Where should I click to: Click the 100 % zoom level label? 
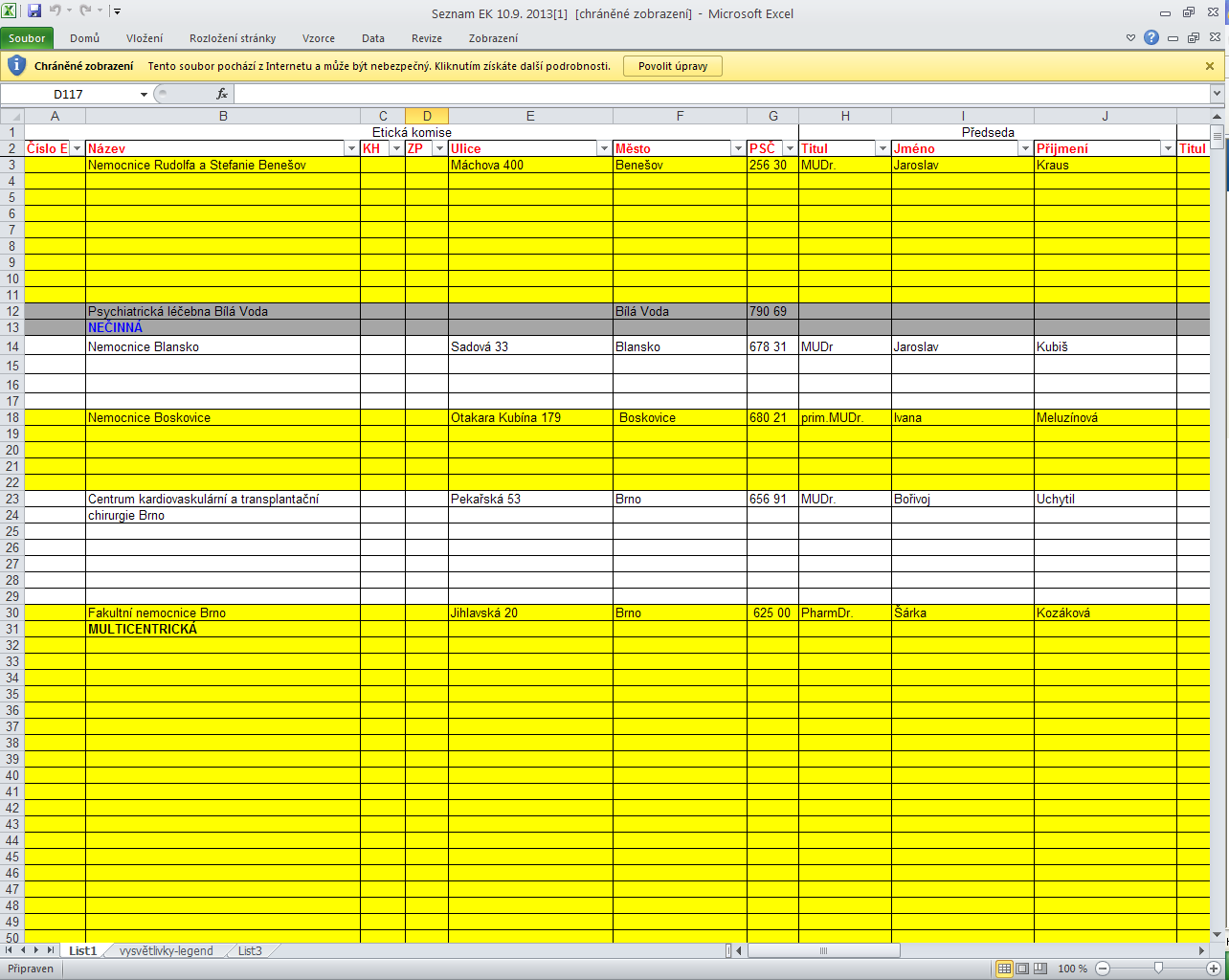pyautogui.click(x=1072, y=969)
